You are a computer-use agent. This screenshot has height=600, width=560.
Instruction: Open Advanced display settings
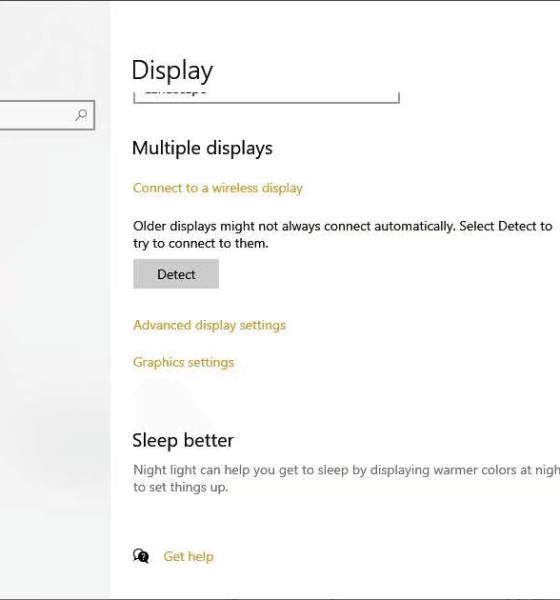(x=209, y=325)
